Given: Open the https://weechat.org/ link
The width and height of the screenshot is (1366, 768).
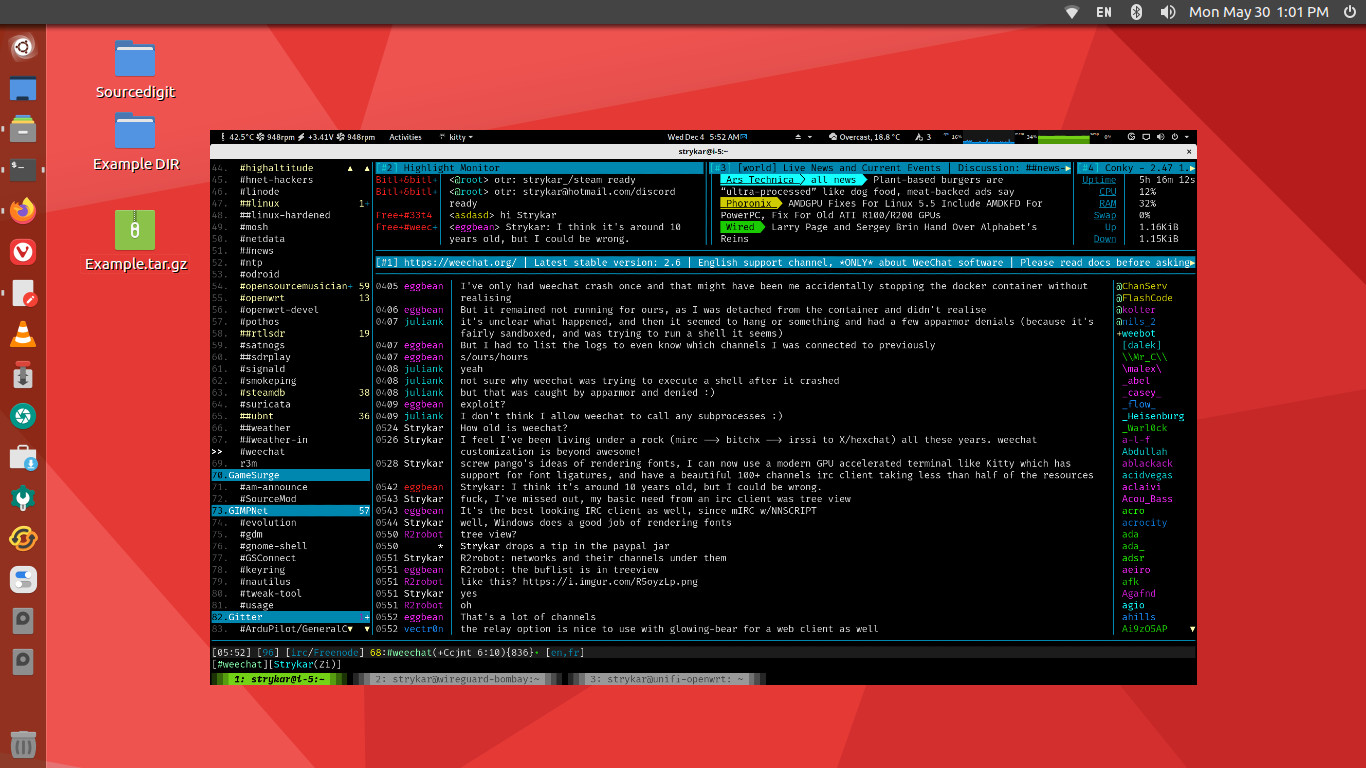Looking at the screenshot, I should point(461,263).
